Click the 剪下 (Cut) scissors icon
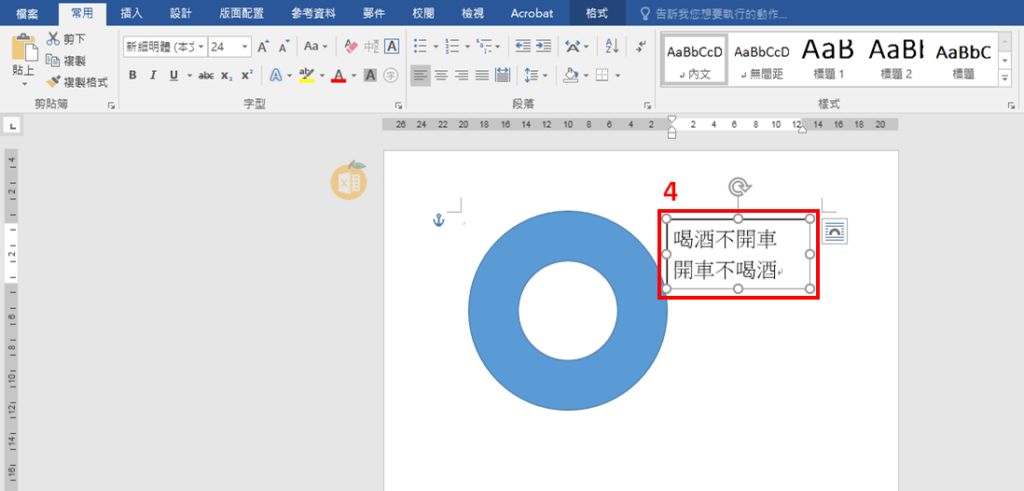This screenshot has width=1024, height=491. (x=54, y=39)
